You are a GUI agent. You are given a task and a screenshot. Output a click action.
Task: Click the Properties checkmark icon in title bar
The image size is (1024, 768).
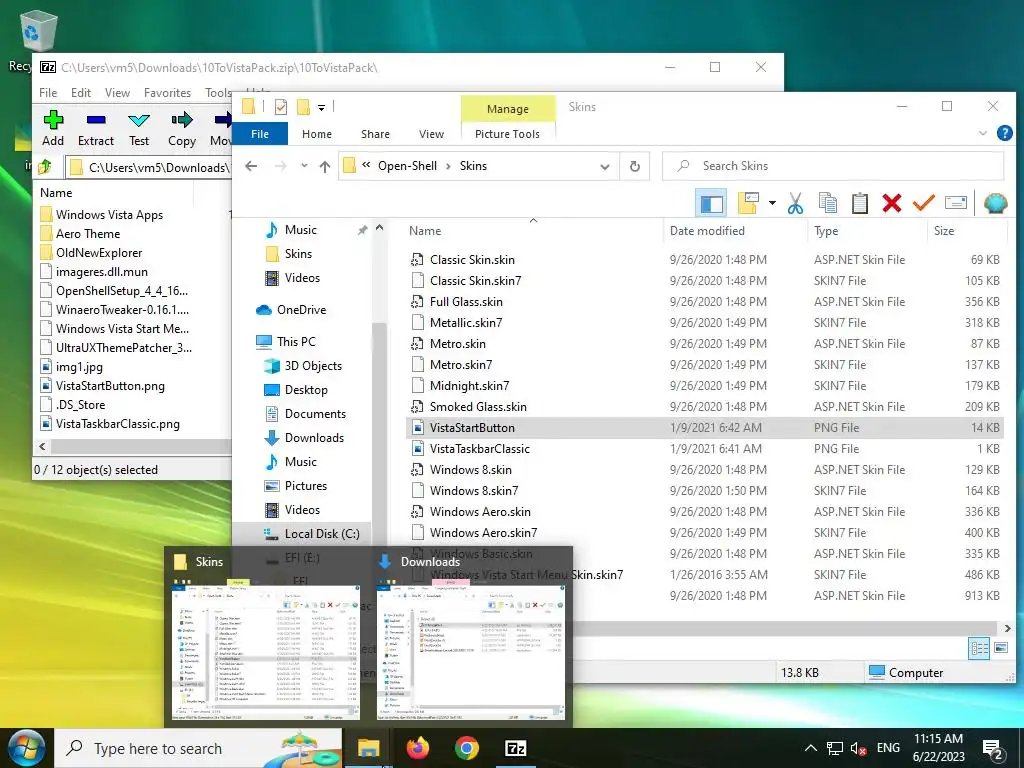tap(281, 106)
